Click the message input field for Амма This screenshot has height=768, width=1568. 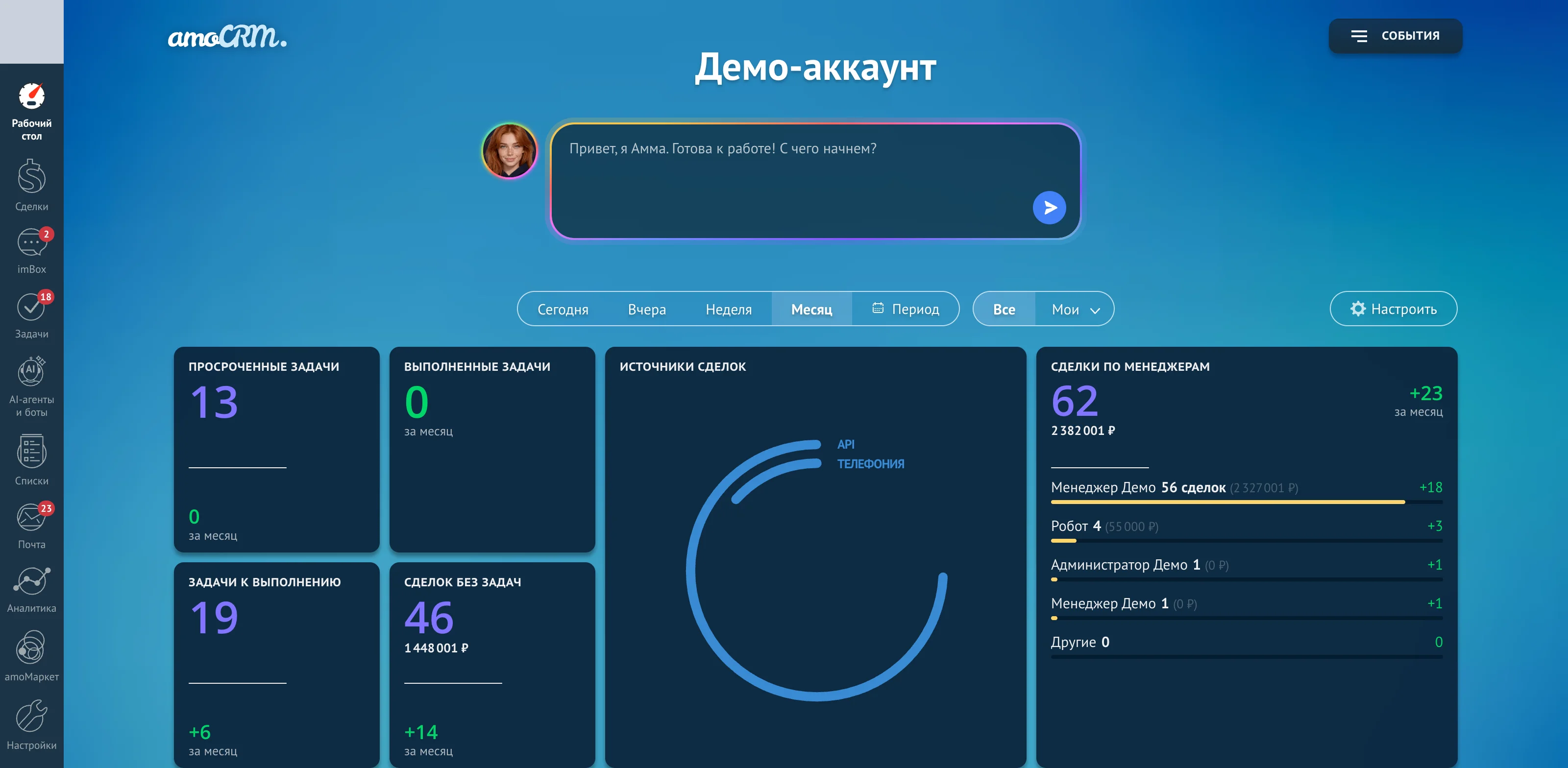815,181
